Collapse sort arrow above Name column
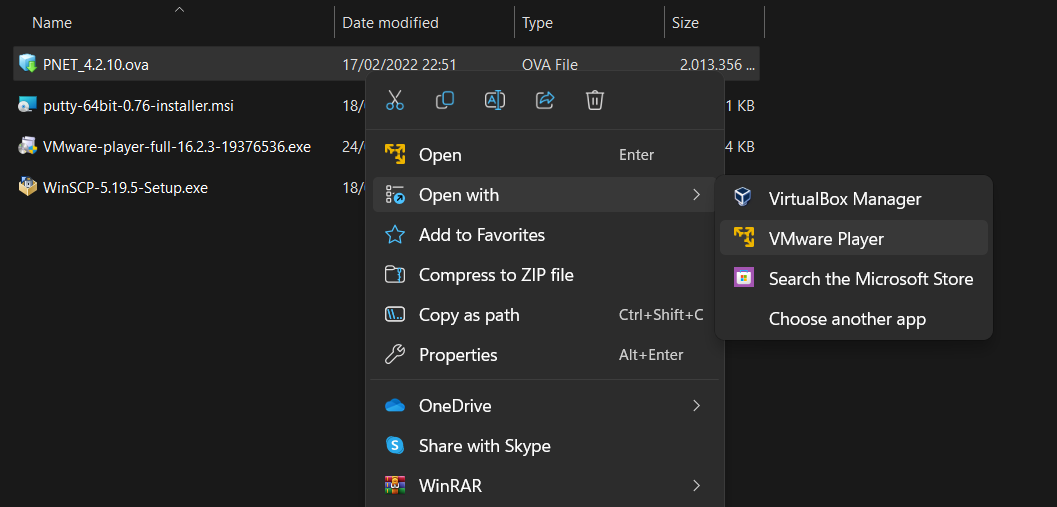This screenshot has width=1057, height=507. tap(179, 9)
